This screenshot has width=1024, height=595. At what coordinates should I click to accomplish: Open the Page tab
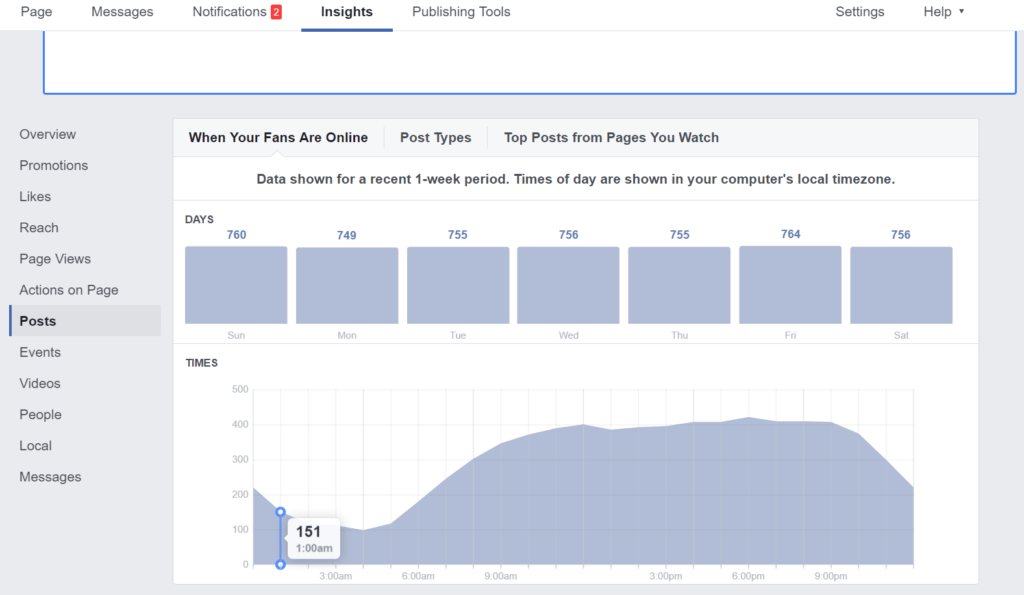point(36,12)
